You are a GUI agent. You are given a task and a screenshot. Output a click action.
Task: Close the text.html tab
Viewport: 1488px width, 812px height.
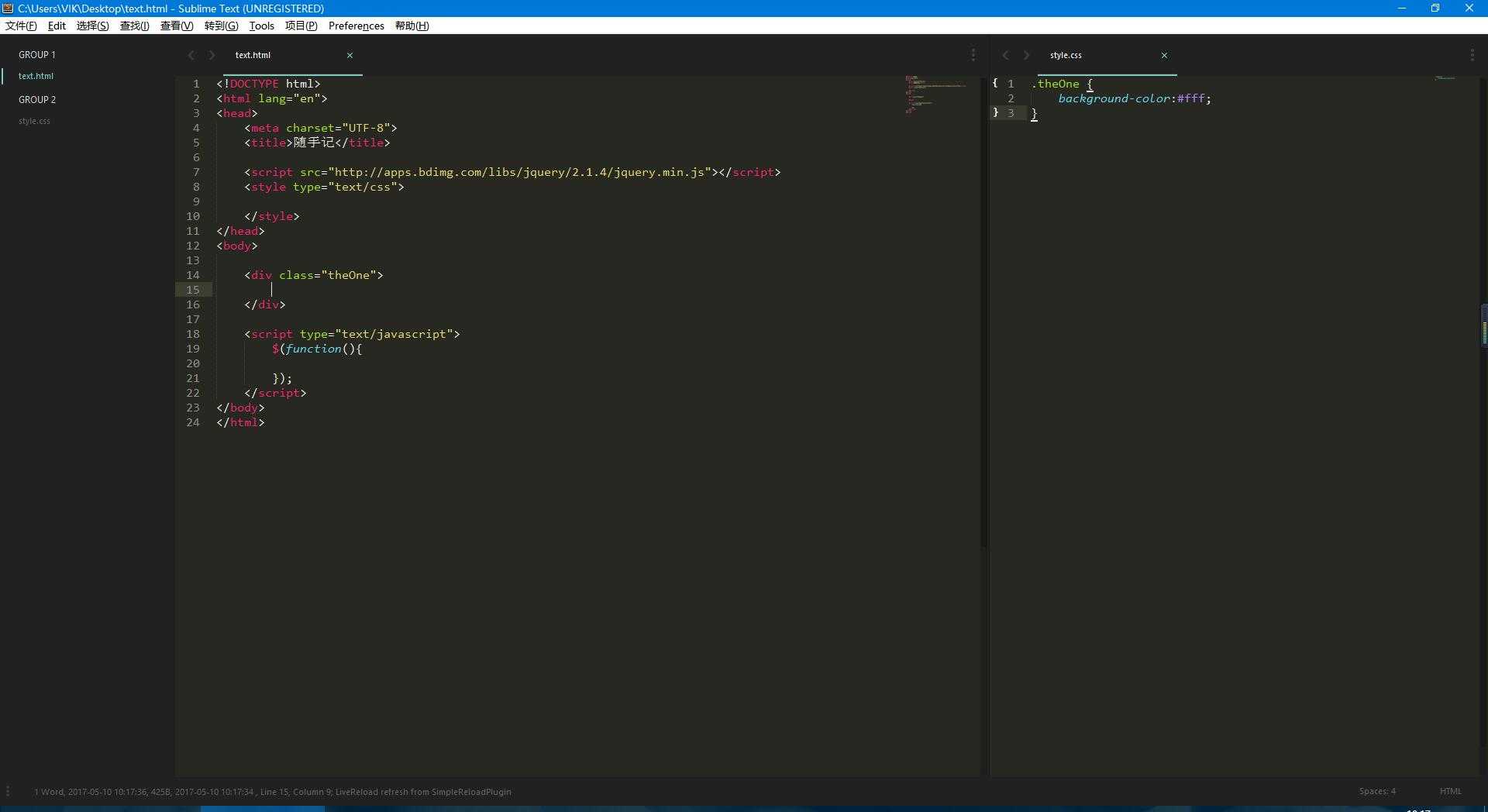click(350, 55)
